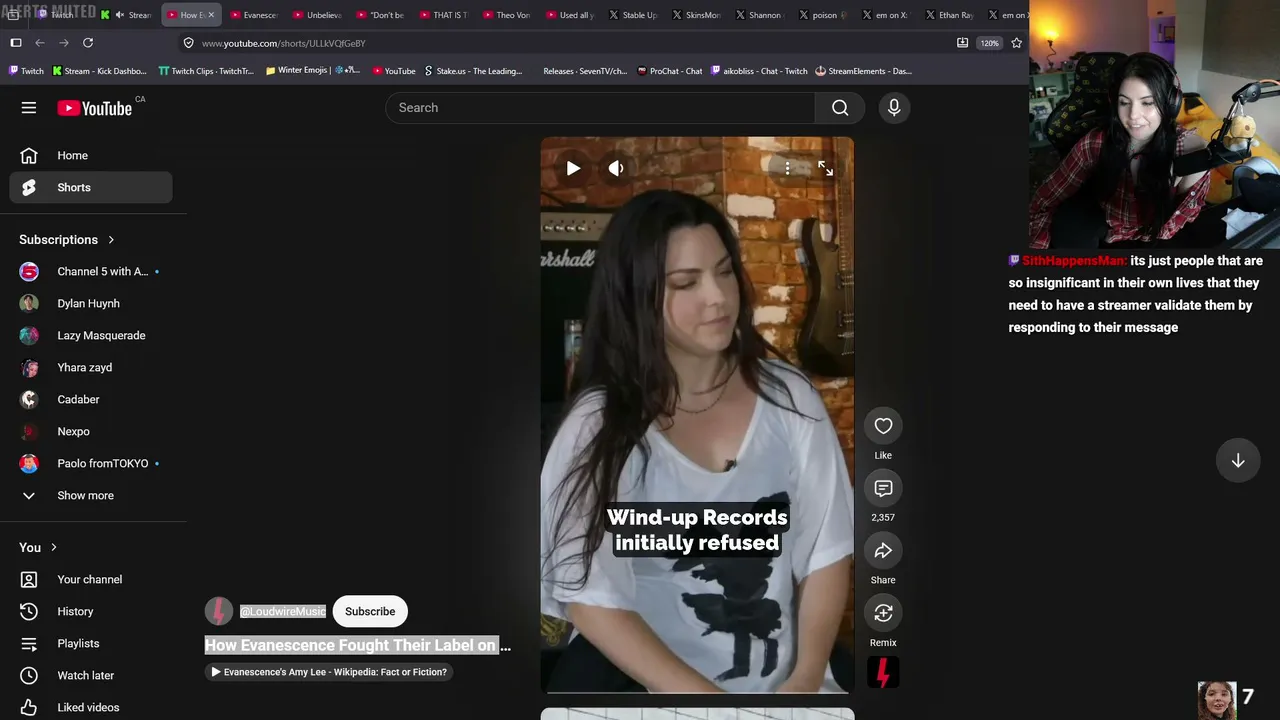Open Dylan Huynh's channel
This screenshot has width=1280, height=720.
click(x=91, y=304)
